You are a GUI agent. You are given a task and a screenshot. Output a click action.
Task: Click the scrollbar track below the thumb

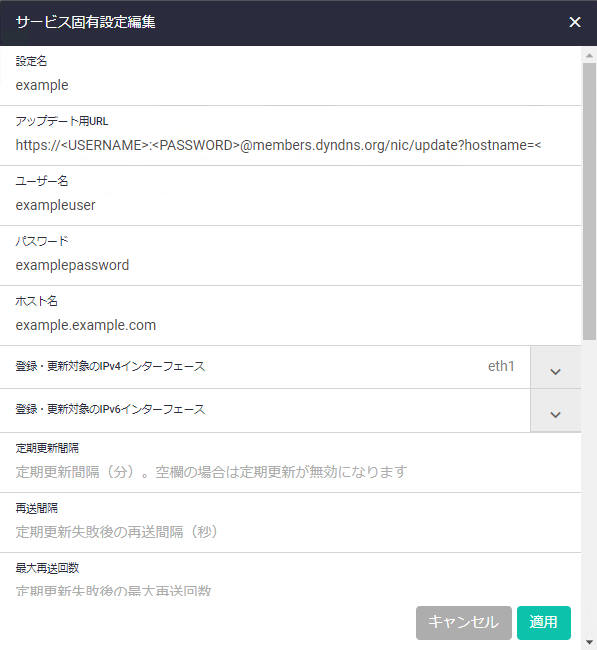589,488
